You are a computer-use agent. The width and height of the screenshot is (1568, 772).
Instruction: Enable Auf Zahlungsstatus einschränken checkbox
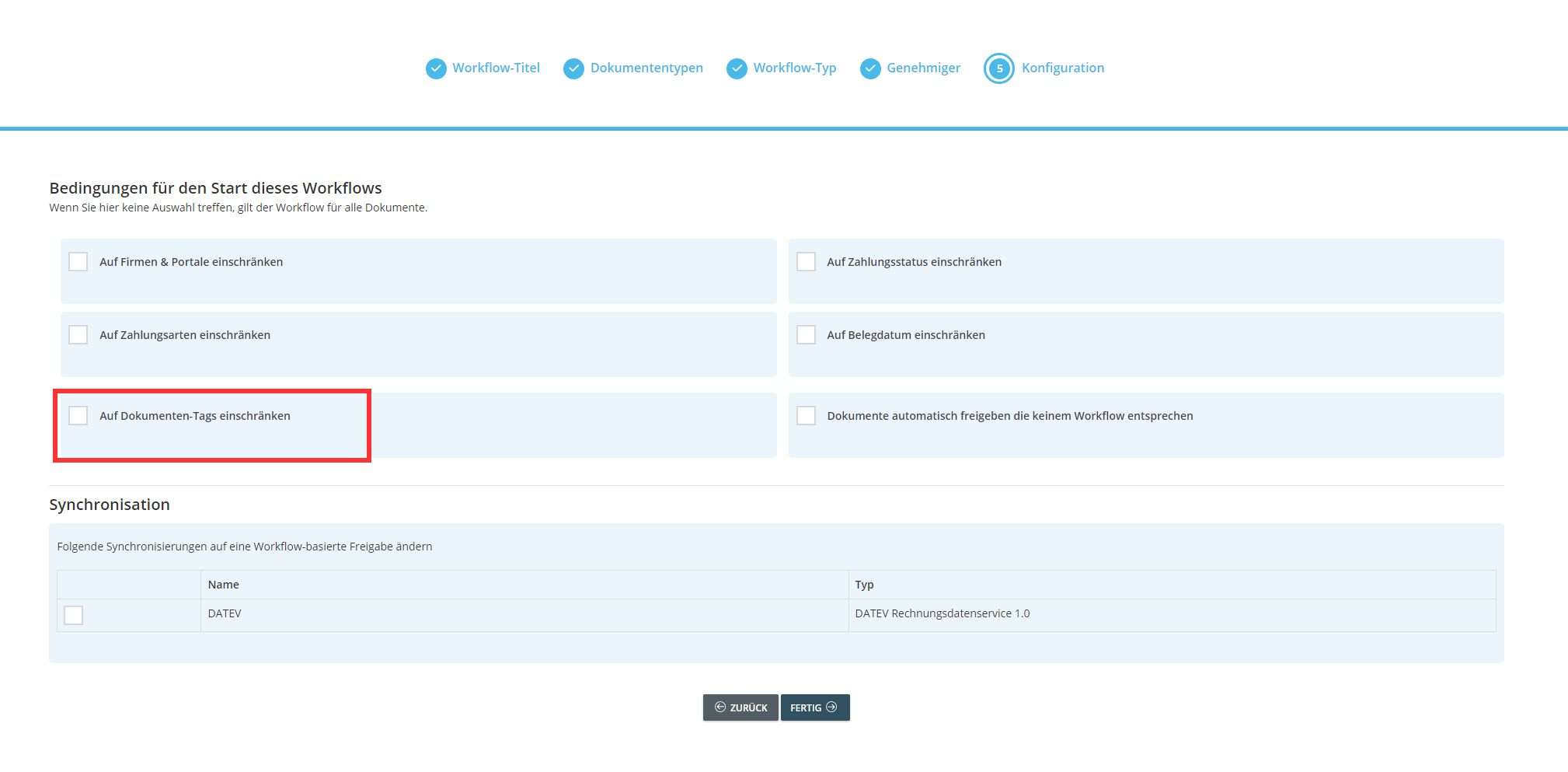point(806,261)
